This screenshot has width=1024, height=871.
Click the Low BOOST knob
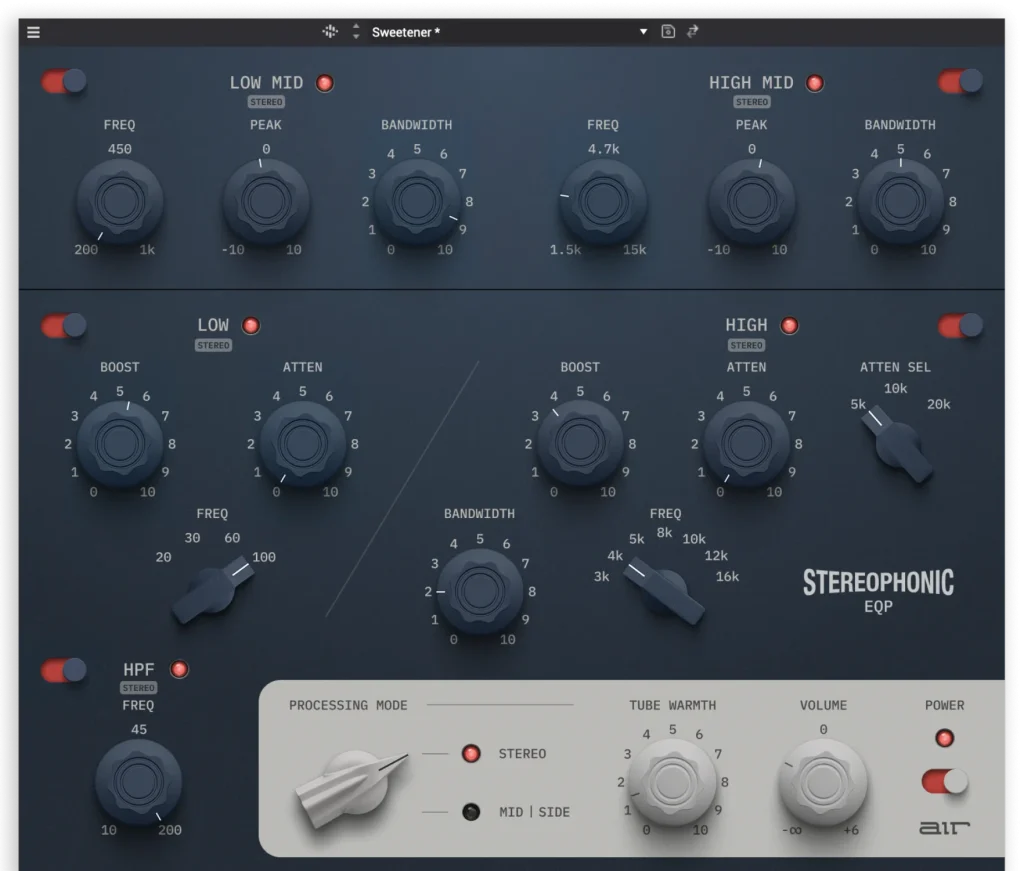pyautogui.click(x=120, y=444)
